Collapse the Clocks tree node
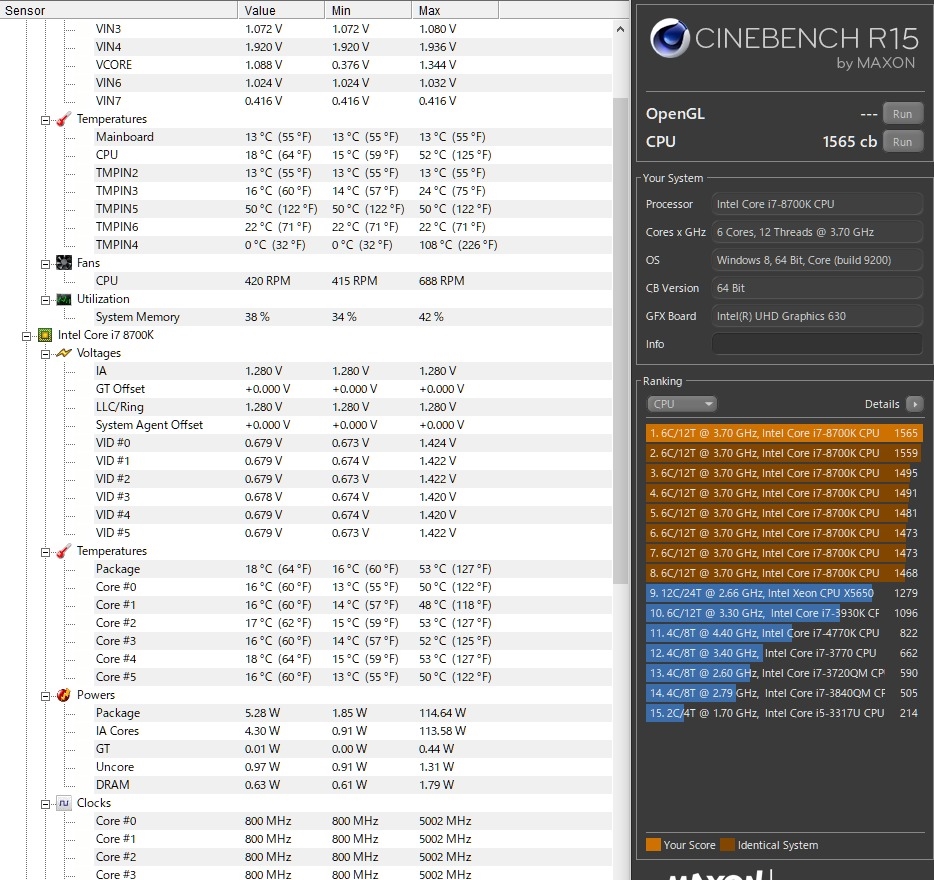Viewport: 934px width, 880px height. 45,804
